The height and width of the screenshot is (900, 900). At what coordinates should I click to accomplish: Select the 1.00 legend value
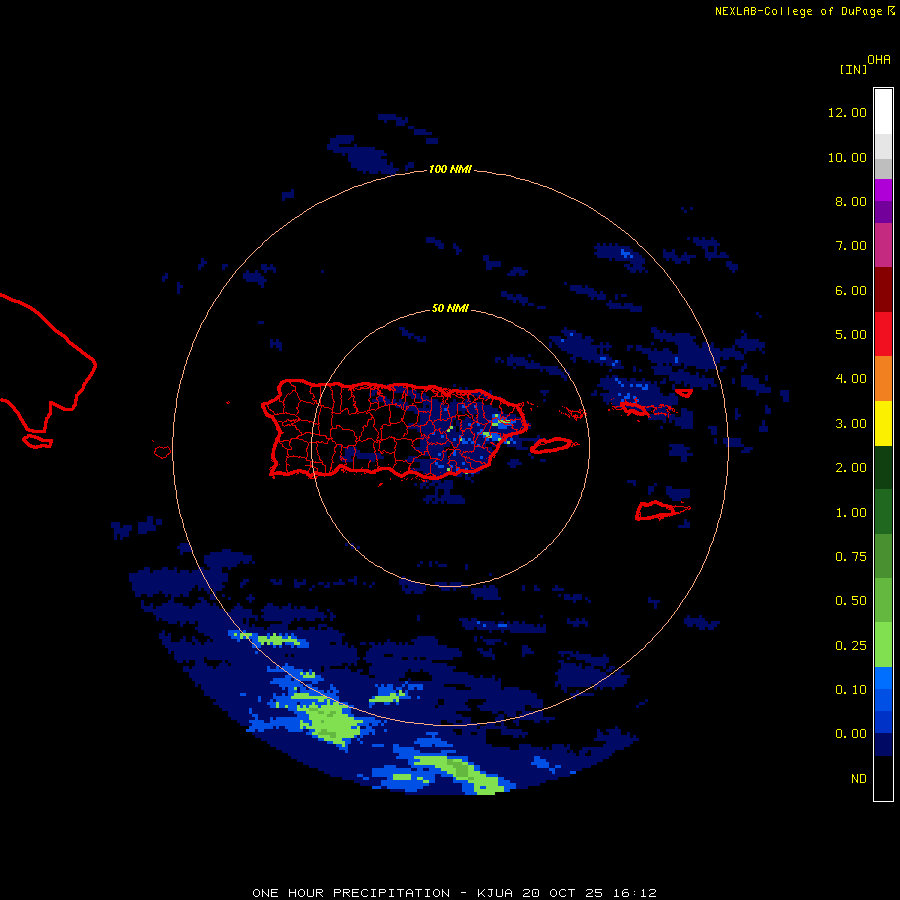coord(851,513)
